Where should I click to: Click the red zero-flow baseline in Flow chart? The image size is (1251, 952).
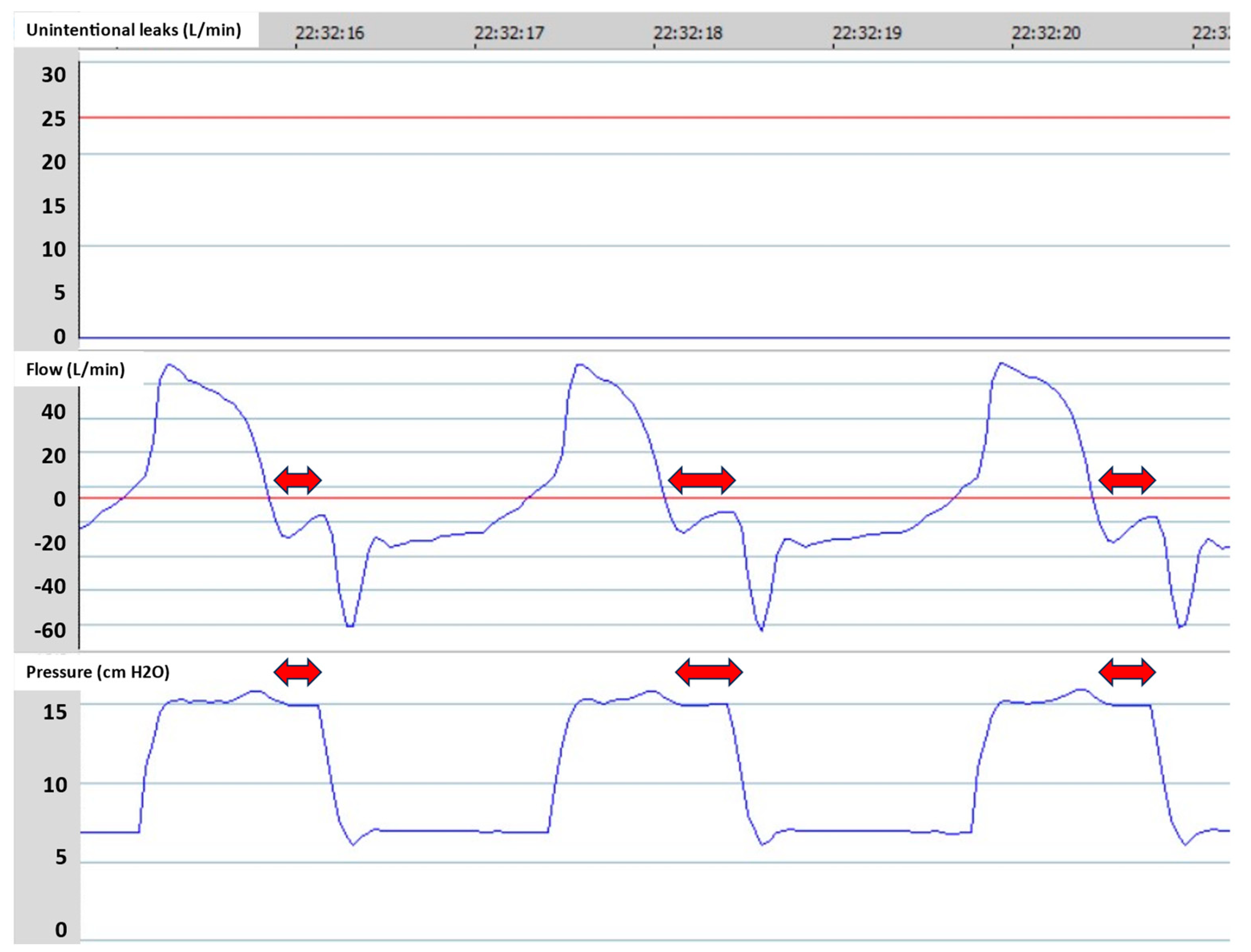click(x=454, y=498)
